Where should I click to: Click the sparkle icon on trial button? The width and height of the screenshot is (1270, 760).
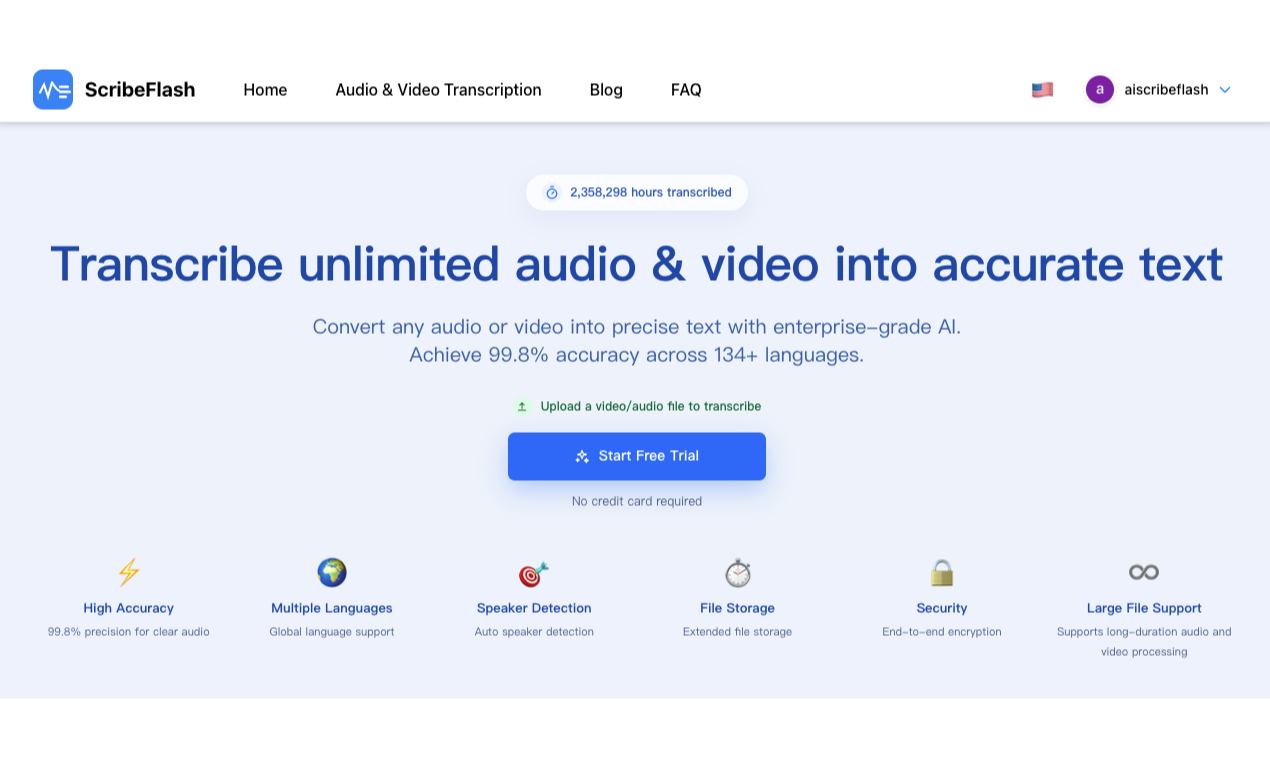point(582,456)
